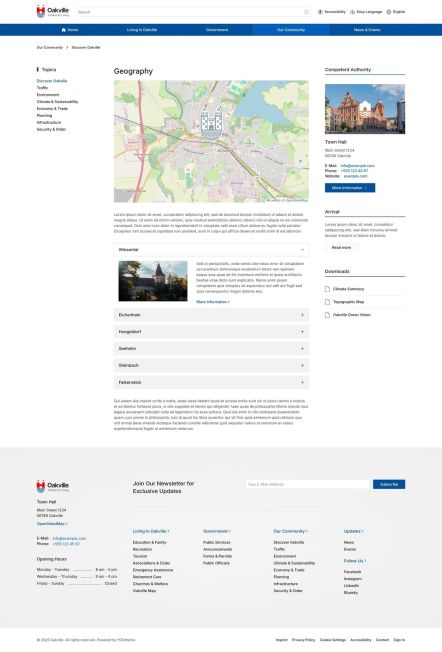The width and height of the screenshot is (442, 652).
Task: Open the Emergency Assistance footer link
Action: 153,570
